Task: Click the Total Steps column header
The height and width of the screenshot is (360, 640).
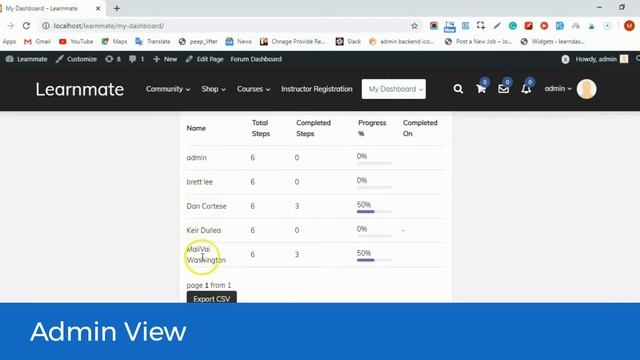Action: point(260,128)
